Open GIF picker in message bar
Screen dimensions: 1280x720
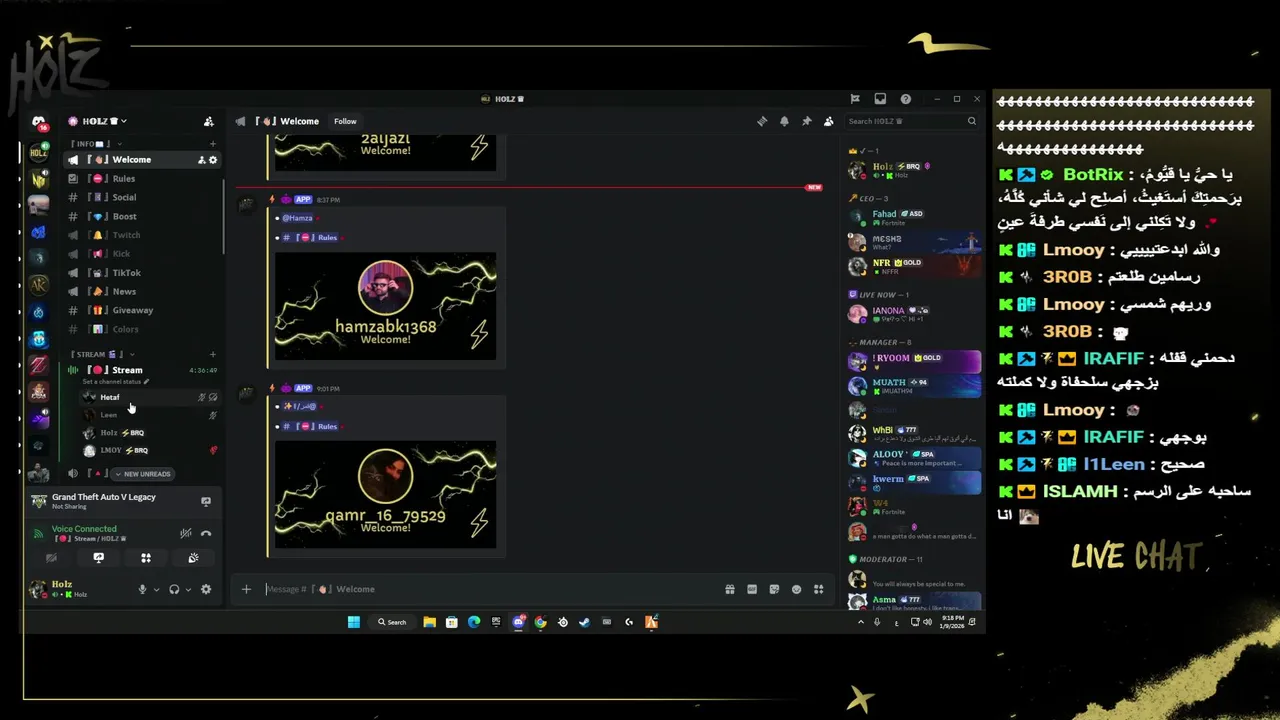coord(752,589)
